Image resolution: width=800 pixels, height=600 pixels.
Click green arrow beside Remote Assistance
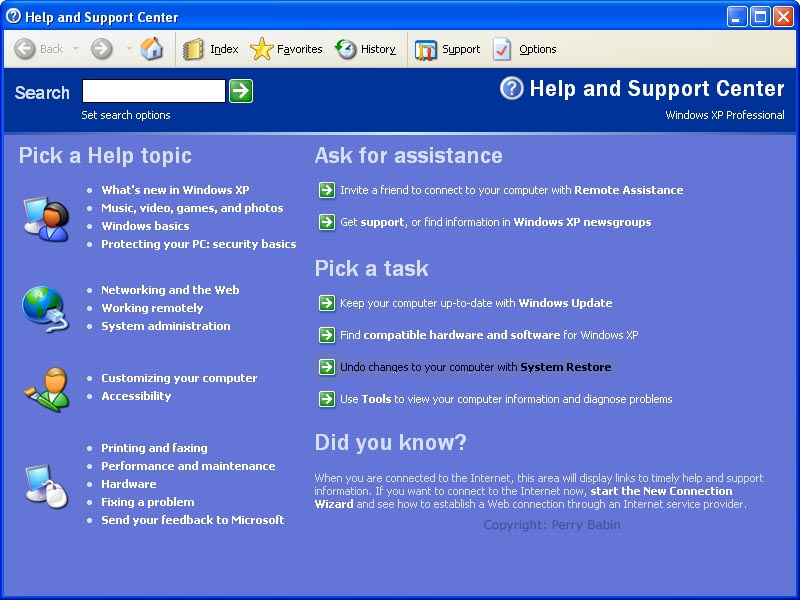327,190
